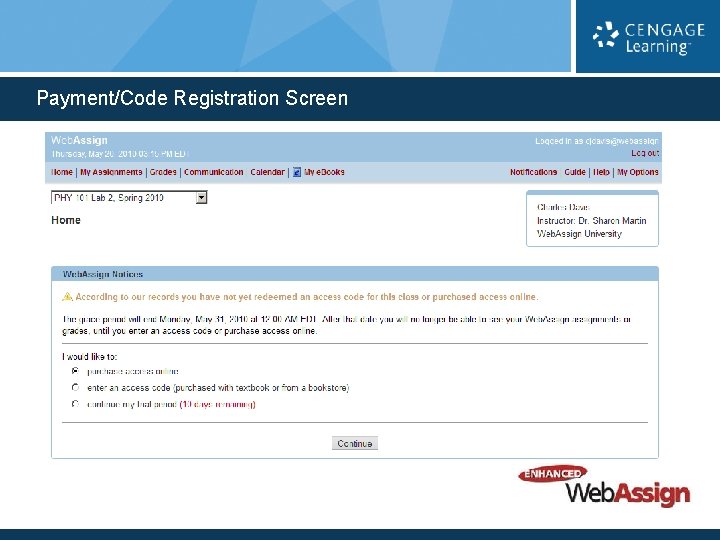Click the Continue button
Image resolution: width=720 pixels, height=540 pixels.
coord(355,444)
